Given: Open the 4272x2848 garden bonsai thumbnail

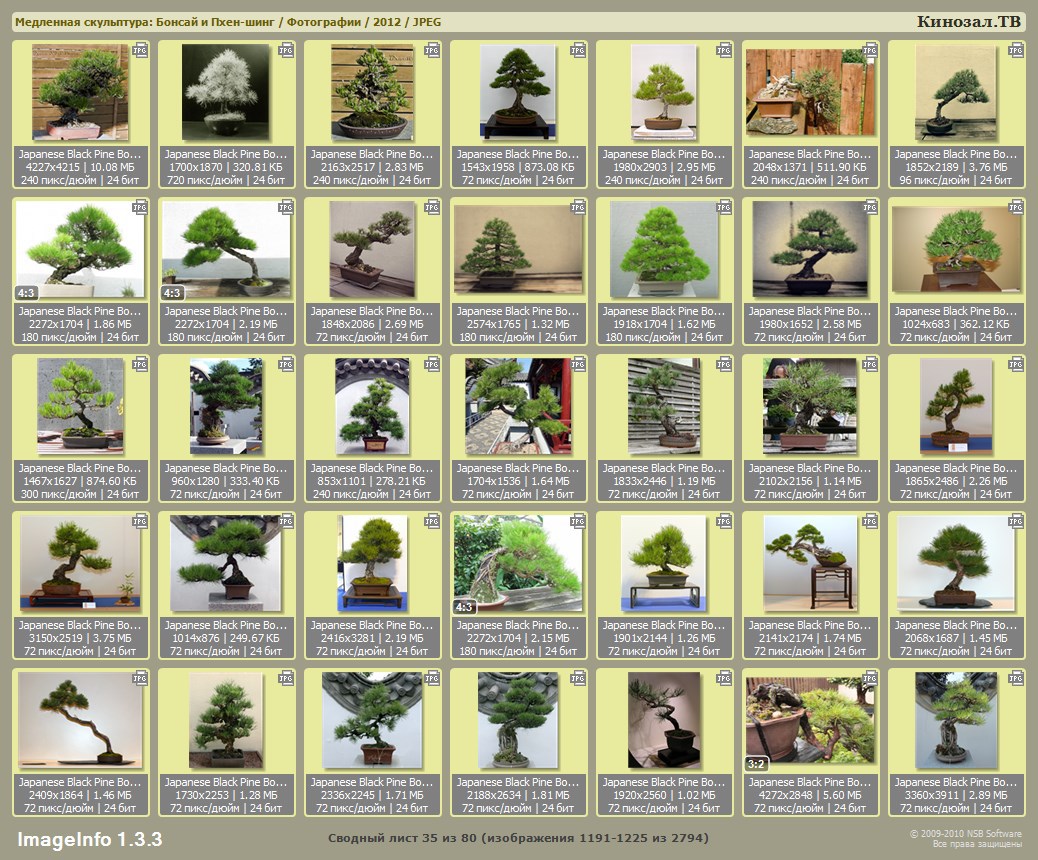Looking at the screenshot, I should (810, 720).
